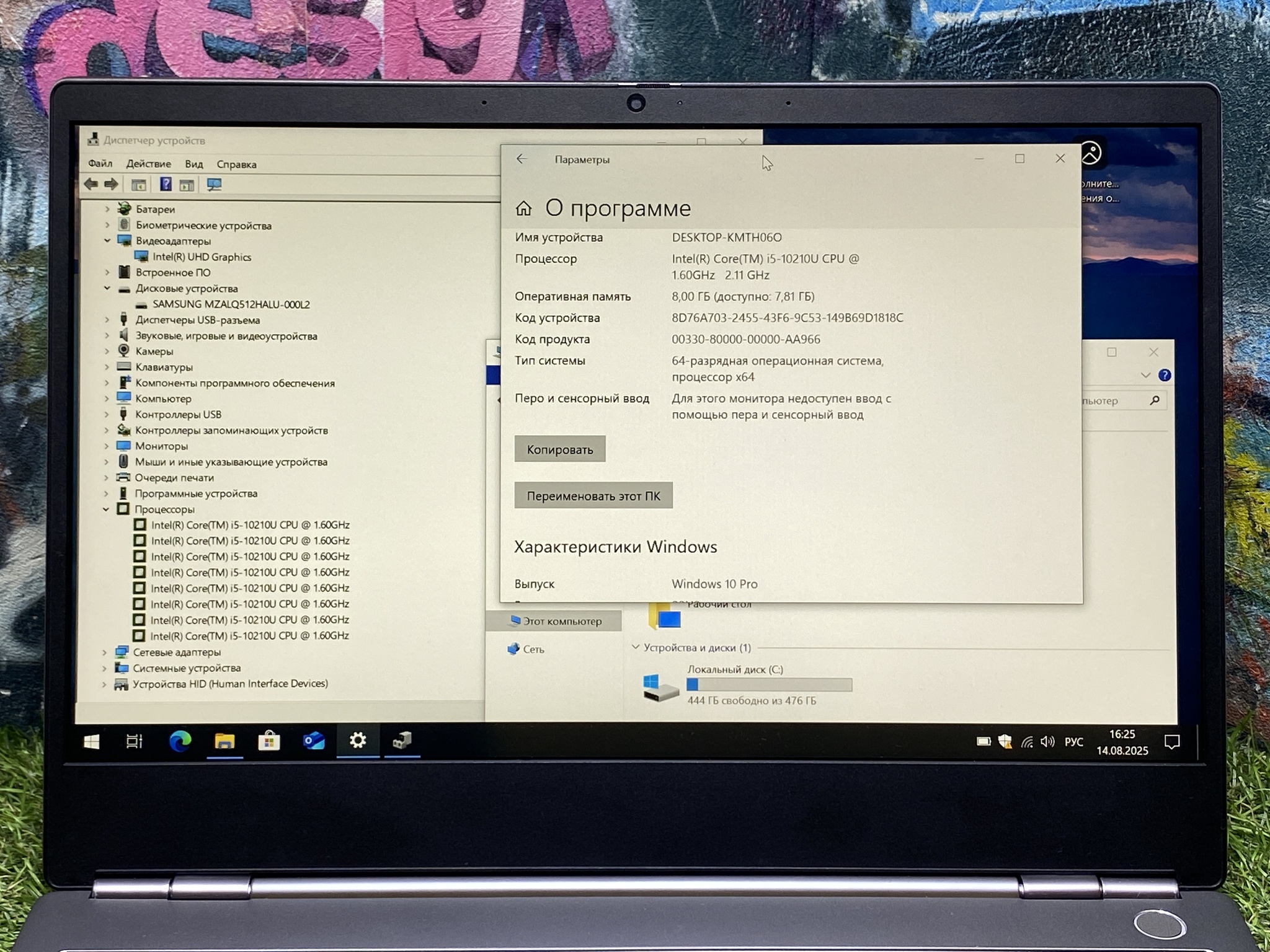The height and width of the screenshot is (952, 1270).
Task: Click the back arrow in Device Manager toolbar
Action: (x=91, y=184)
